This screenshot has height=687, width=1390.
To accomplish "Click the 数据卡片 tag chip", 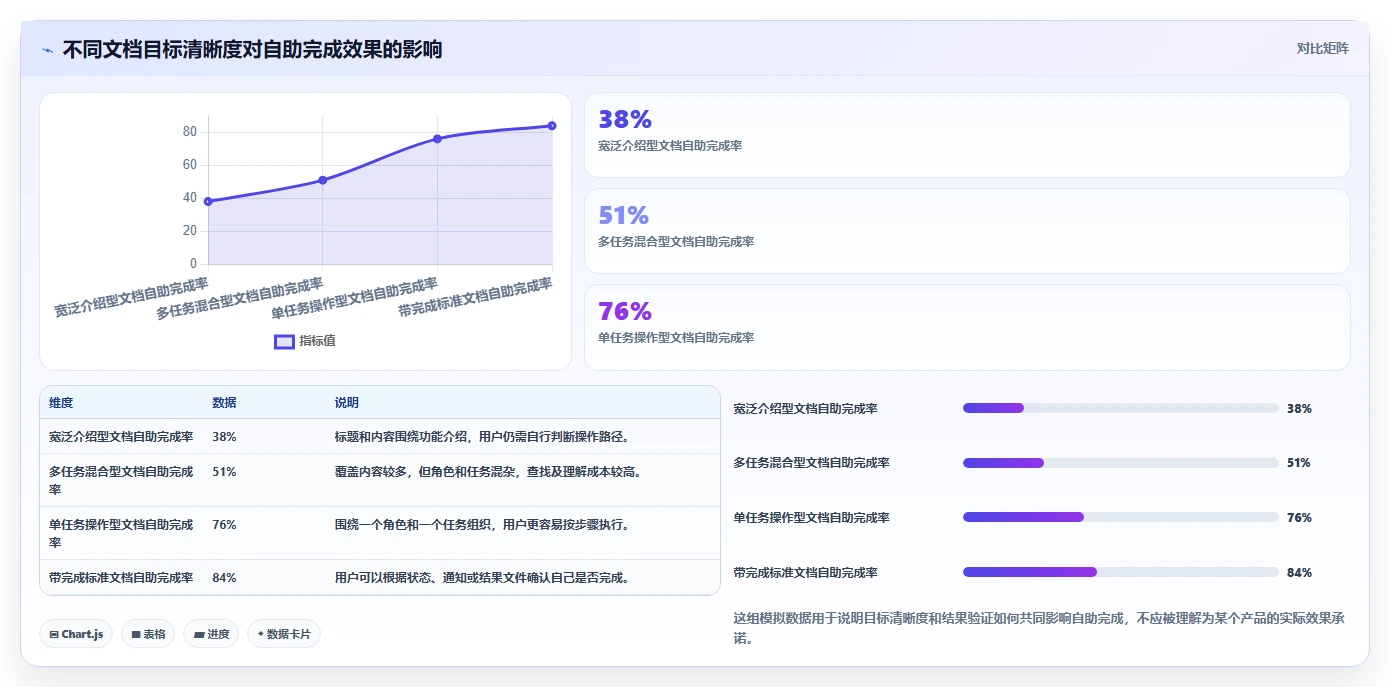I will (x=284, y=634).
